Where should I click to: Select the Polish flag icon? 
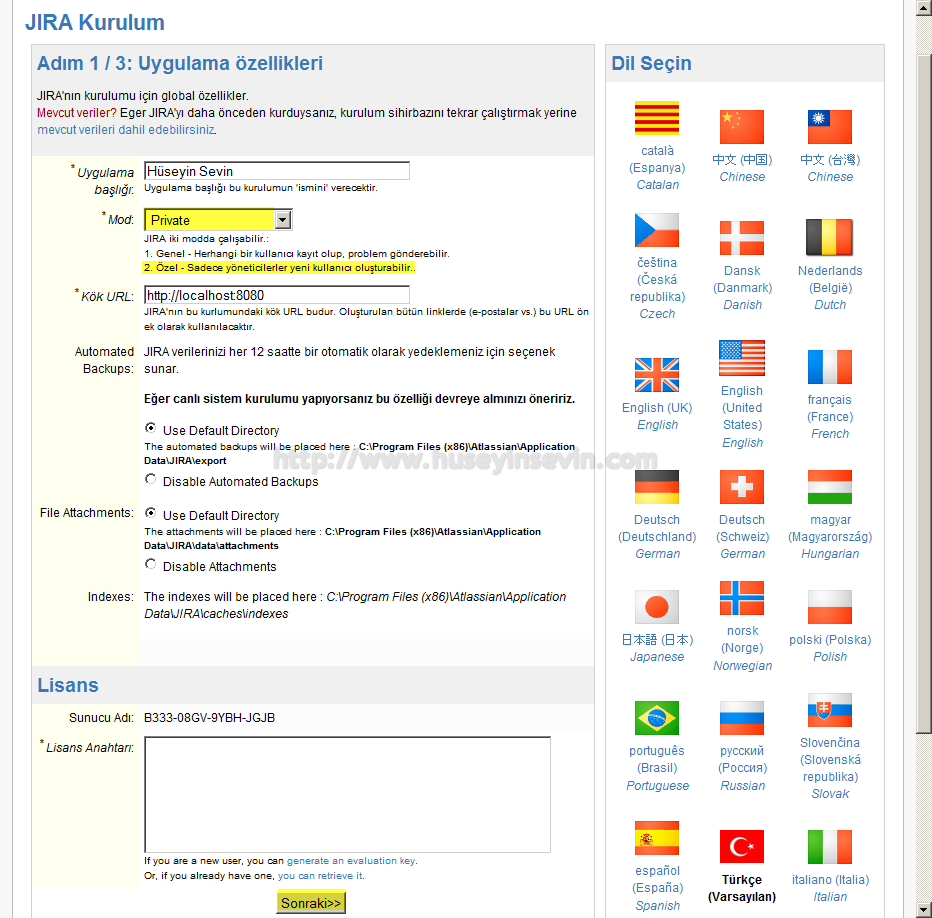[x=830, y=607]
